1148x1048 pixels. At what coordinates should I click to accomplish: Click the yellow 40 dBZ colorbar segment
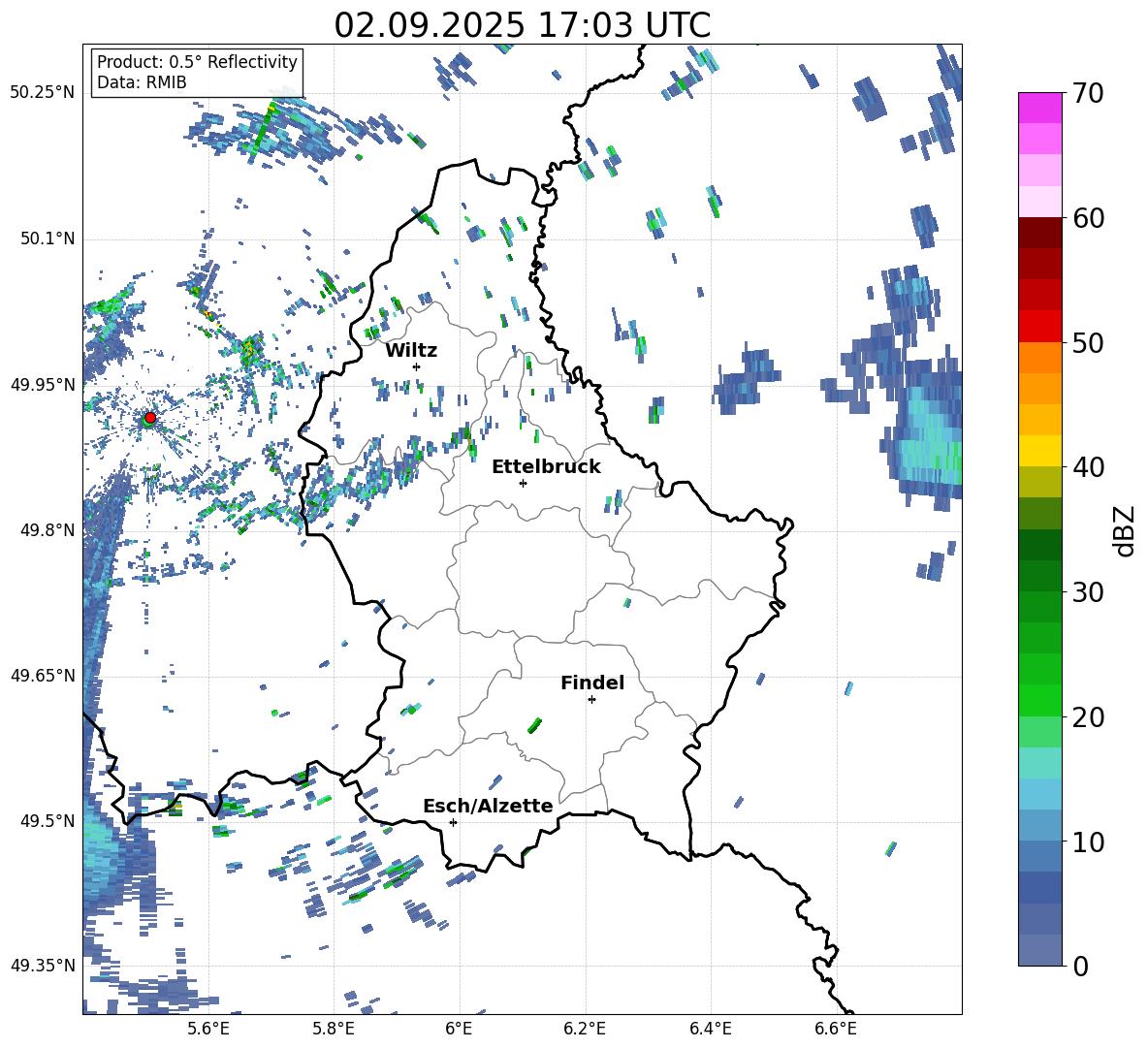1039,451
